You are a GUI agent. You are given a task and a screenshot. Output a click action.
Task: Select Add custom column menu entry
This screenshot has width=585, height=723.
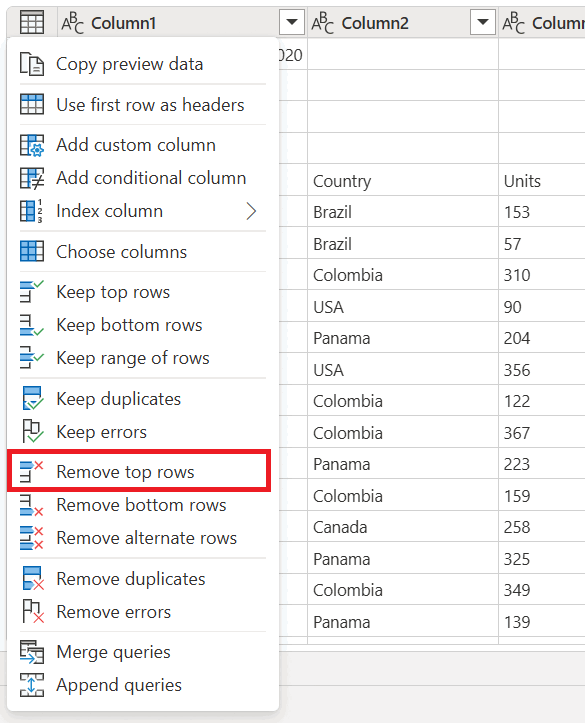click(x=143, y=145)
